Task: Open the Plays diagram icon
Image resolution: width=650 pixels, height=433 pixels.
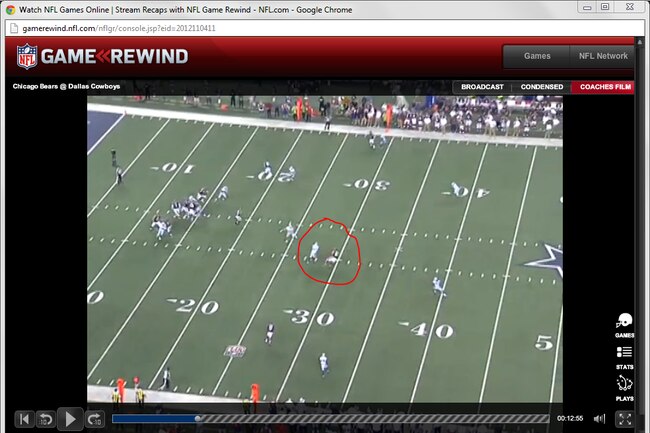Action: click(624, 388)
